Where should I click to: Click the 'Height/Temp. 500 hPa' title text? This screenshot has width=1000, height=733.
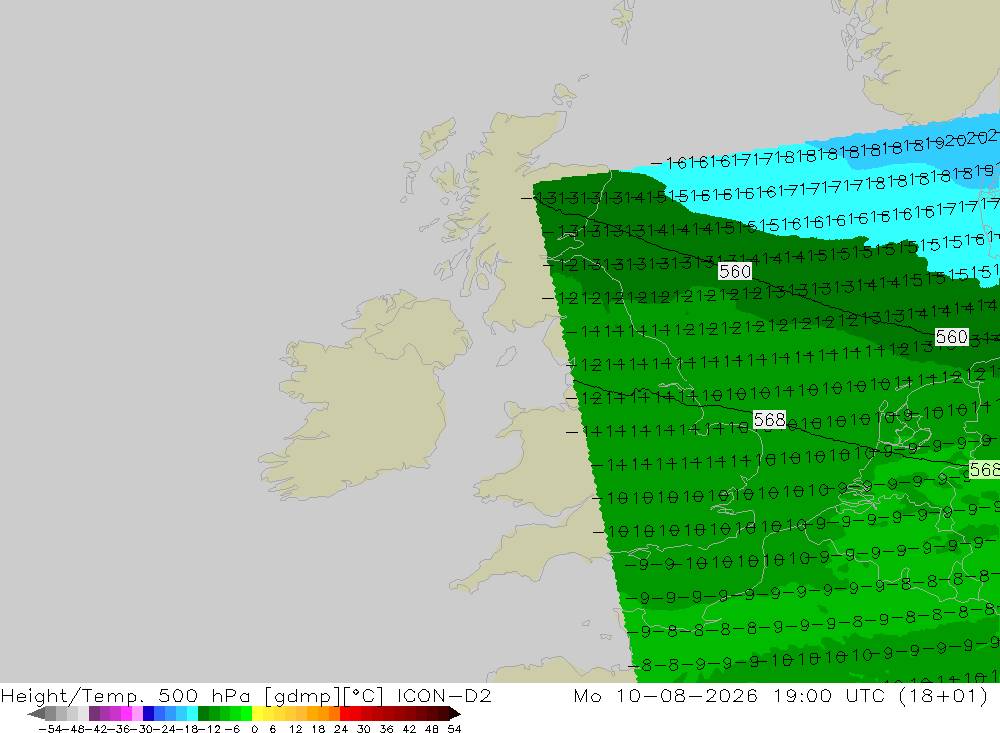[x=126, y=696]
